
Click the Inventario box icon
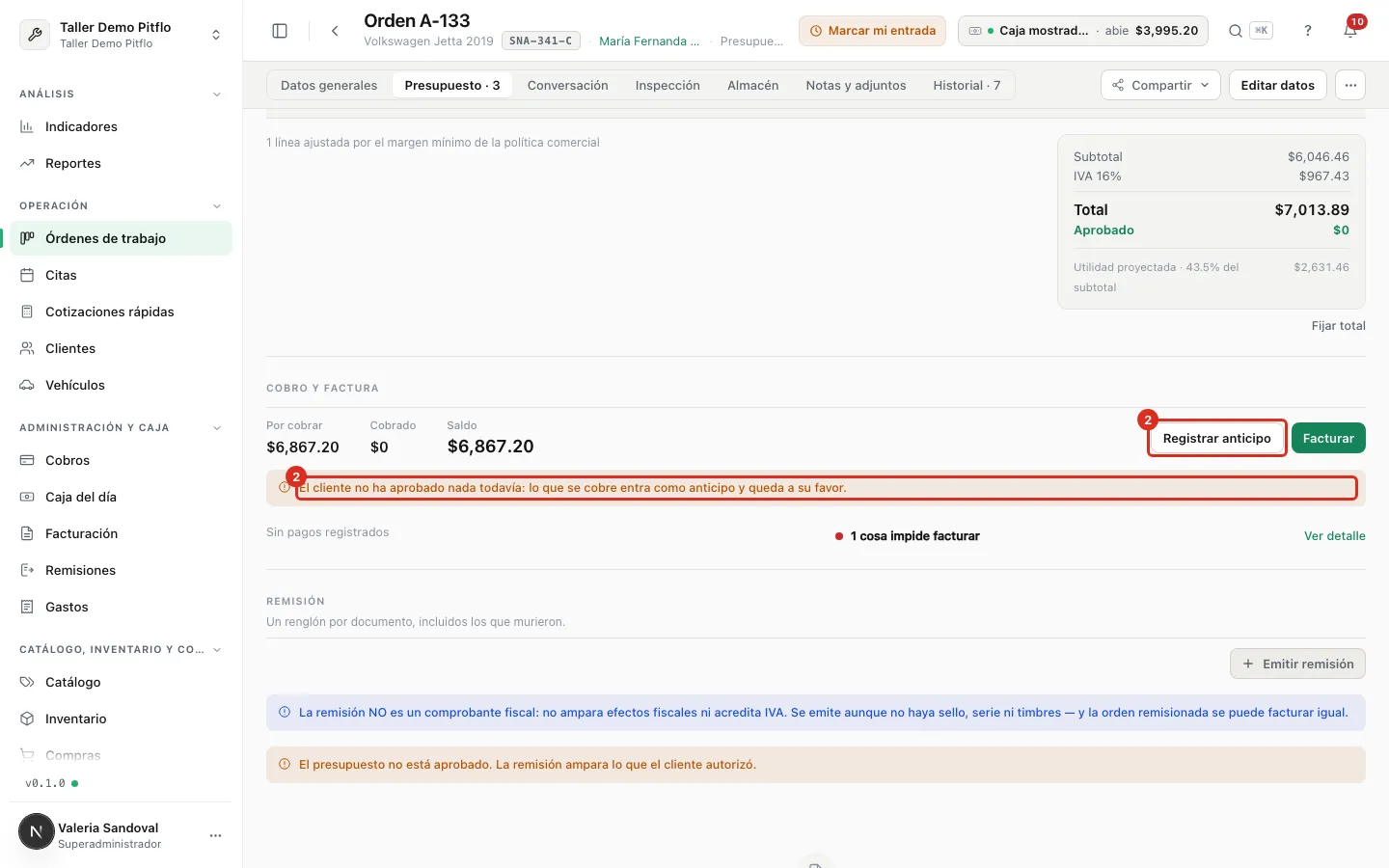tap(27, 719)
